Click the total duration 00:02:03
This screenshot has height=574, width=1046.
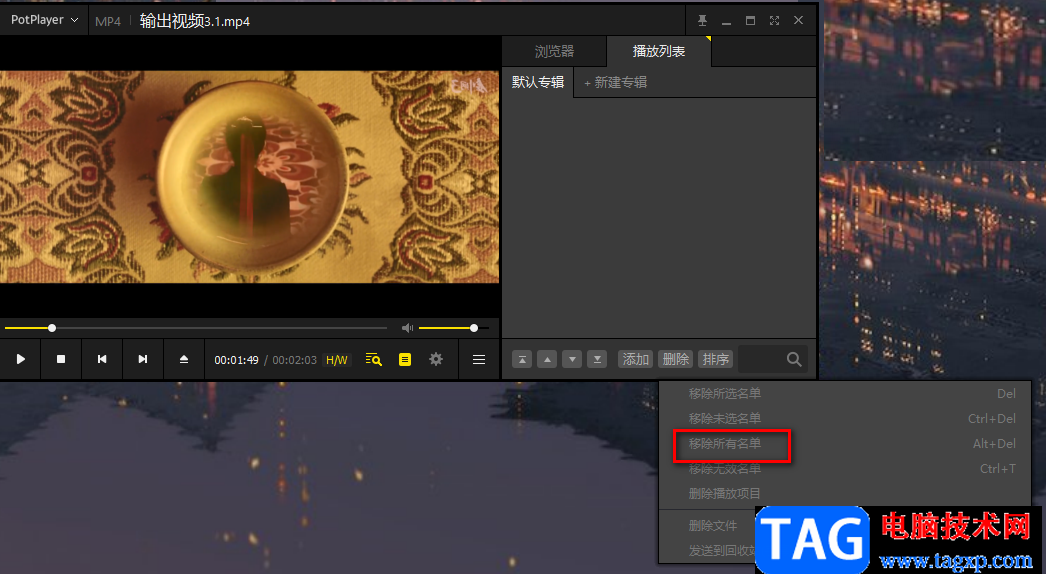pos(294,360)
